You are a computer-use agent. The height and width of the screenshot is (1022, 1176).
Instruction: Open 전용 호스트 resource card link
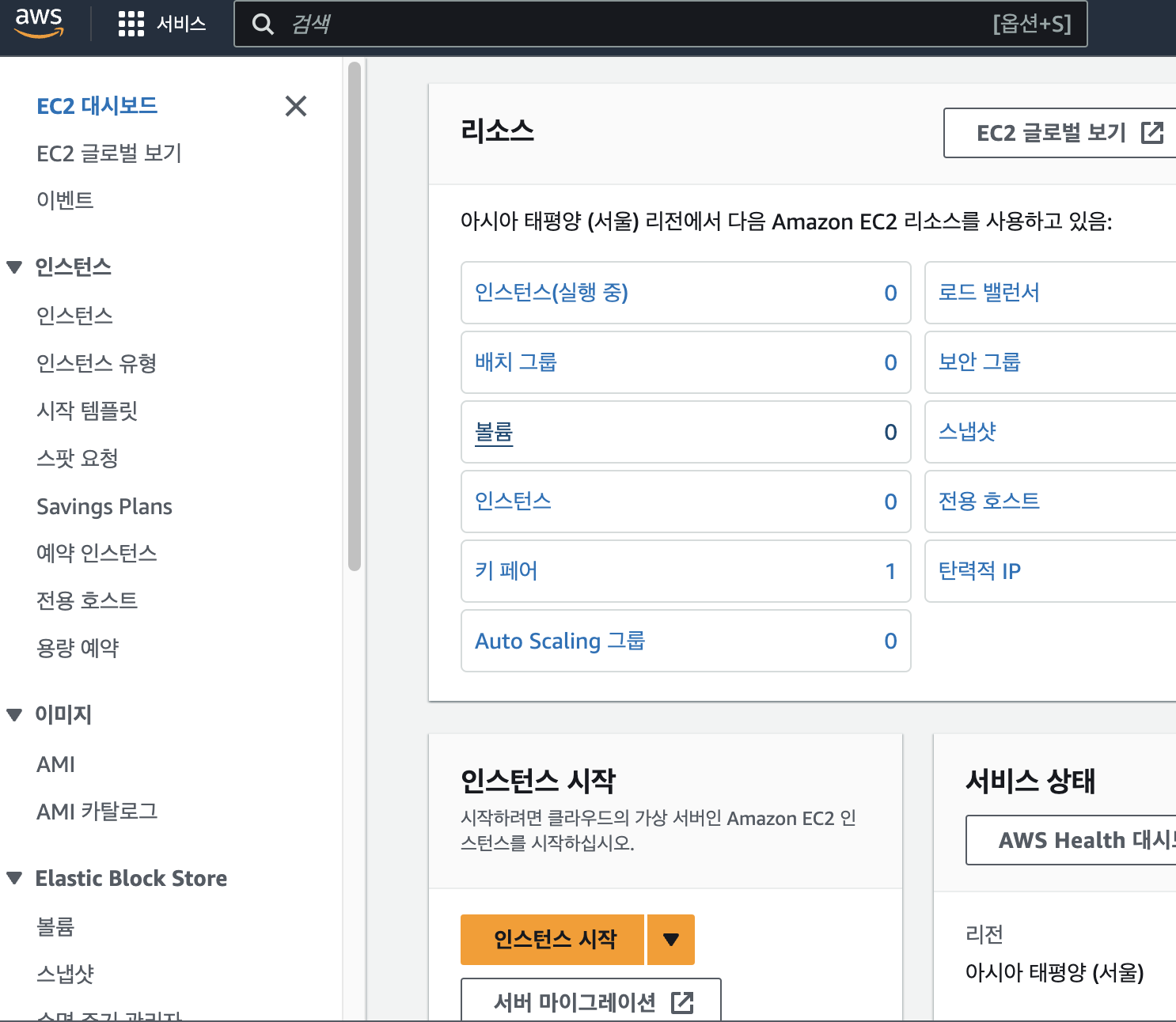[x=989, y=502]
